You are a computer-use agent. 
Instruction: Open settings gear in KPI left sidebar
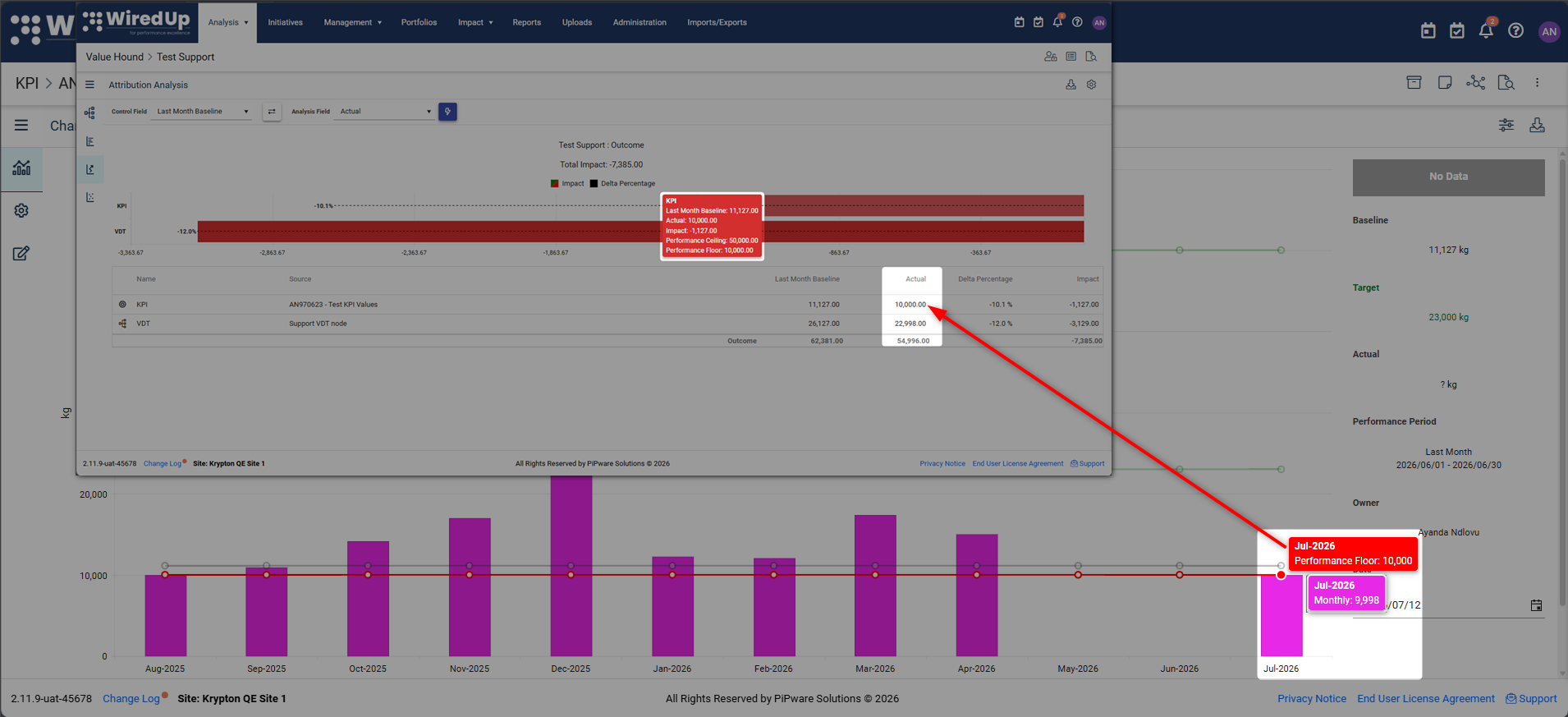pyautogui.click(x=21, y=211)
